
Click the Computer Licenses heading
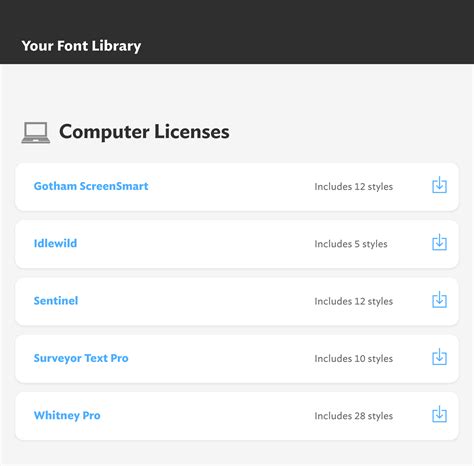pyautogui.click(x=144, y=132)
